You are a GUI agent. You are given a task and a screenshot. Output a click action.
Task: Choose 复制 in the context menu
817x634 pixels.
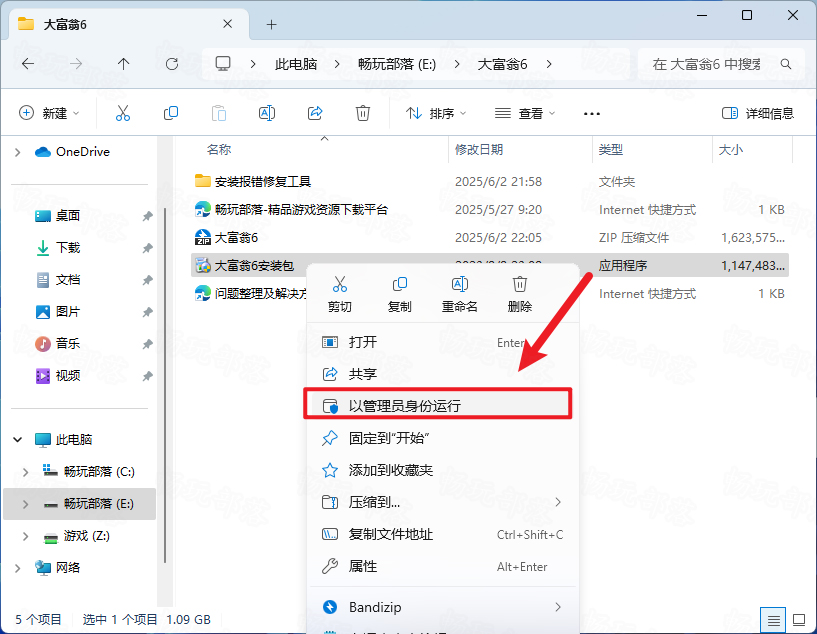pyautogui.click(x=400, y=293)
